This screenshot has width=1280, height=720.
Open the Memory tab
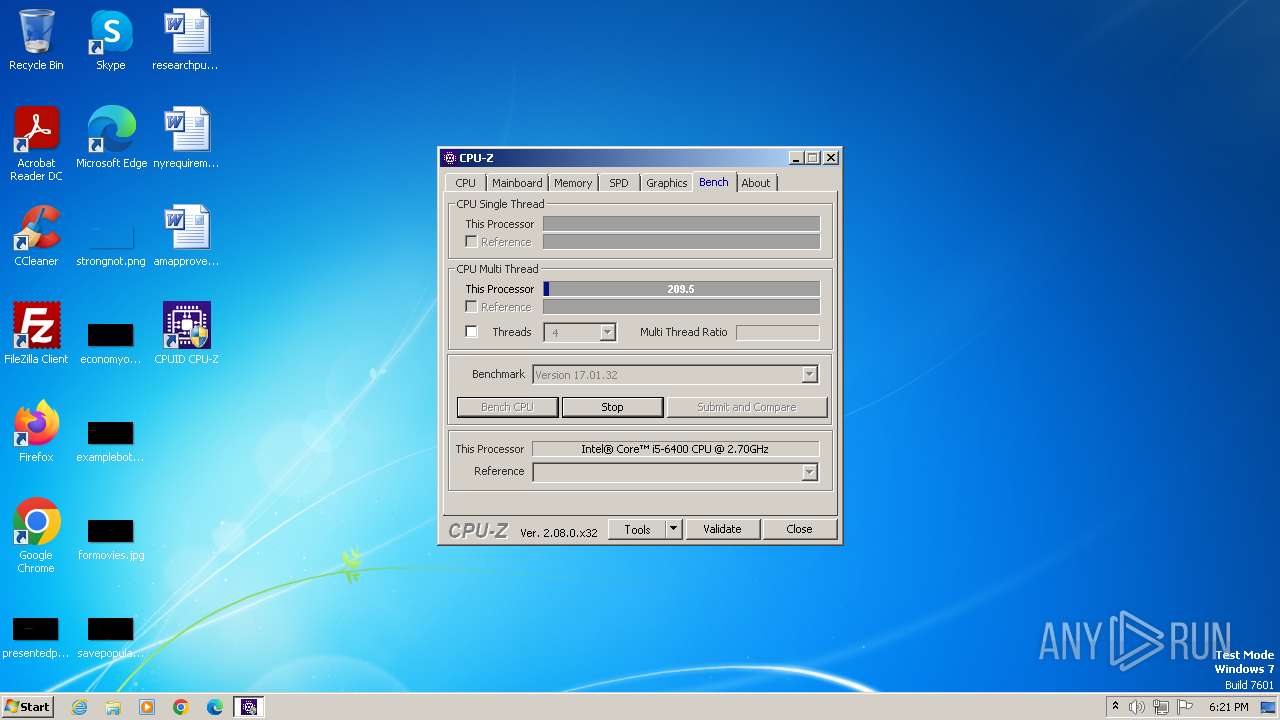[573, 183]
